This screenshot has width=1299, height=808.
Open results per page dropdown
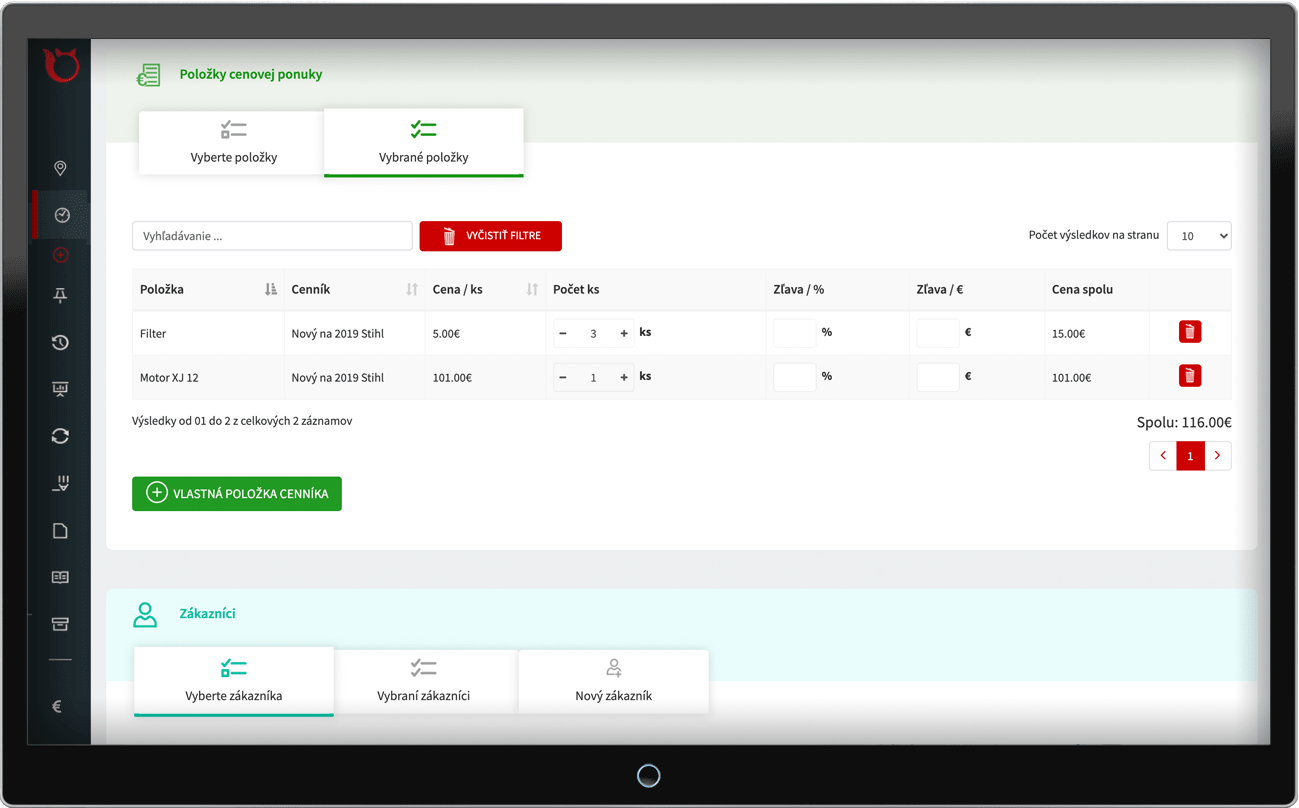[x=1199, y=236]
